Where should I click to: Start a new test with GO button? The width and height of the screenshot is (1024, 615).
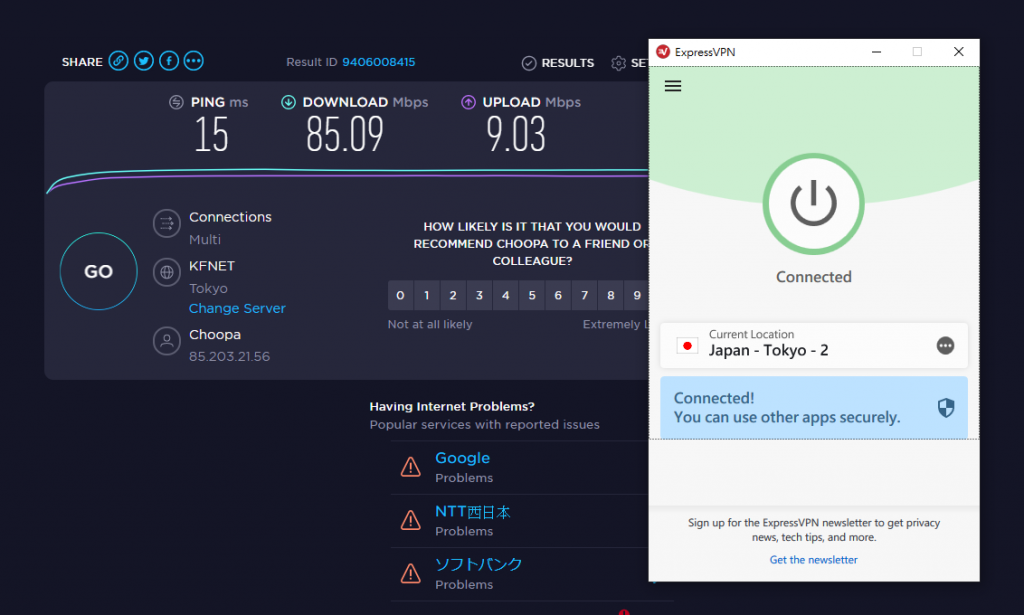[99, 271]
